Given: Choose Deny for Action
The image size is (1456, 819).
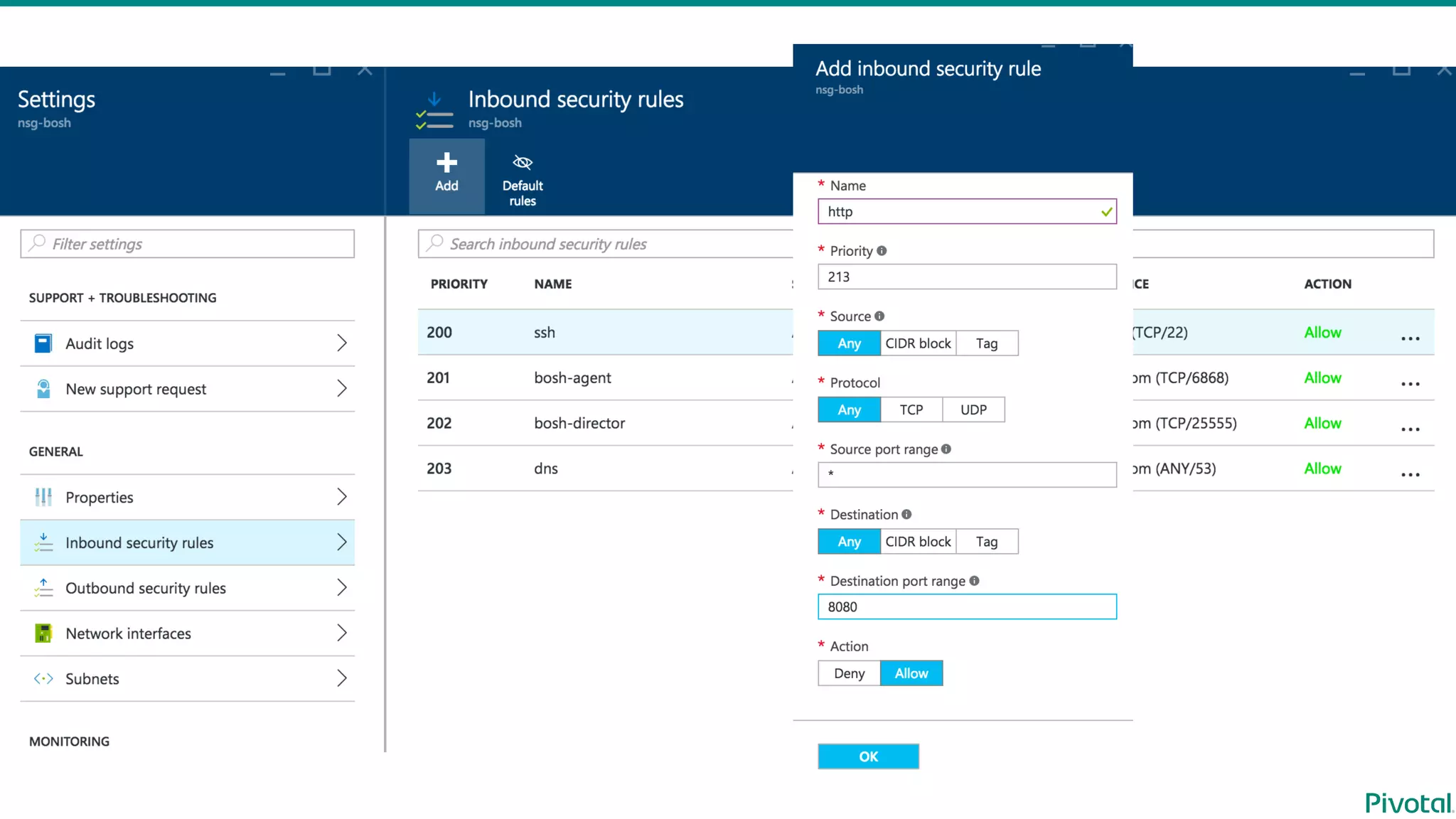Looking at the screenshot, I should (849, 673).
